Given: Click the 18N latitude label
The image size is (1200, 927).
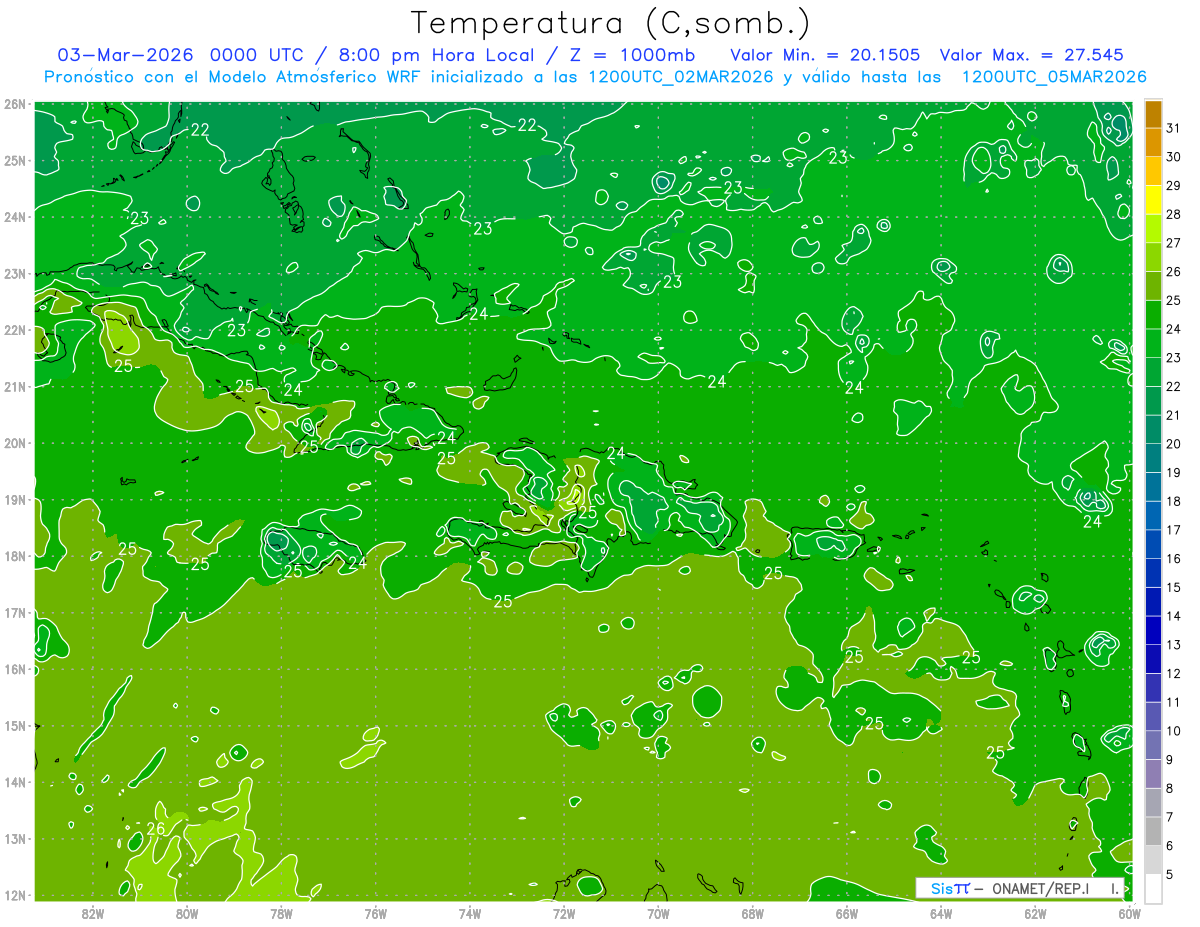Looking at the screenshot, I should coord(15,556).
